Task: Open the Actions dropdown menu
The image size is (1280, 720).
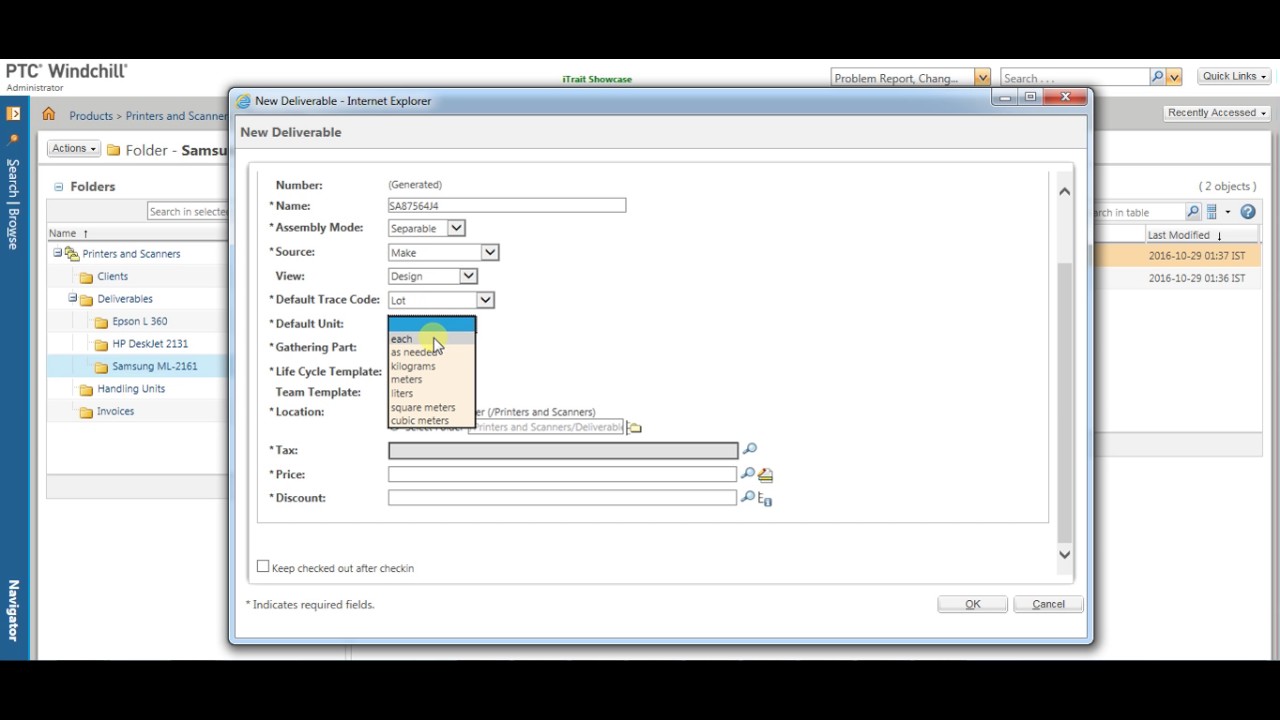Action: pos(74,149)
